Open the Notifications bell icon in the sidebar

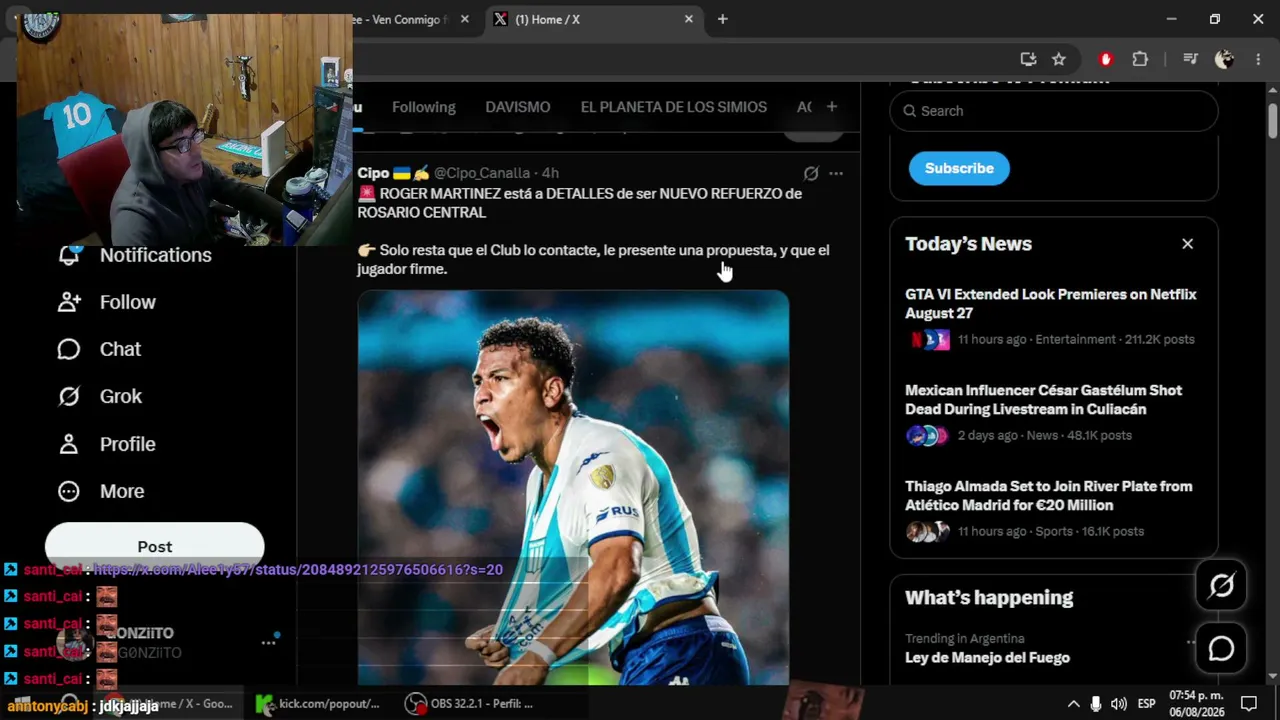[69, 255]
